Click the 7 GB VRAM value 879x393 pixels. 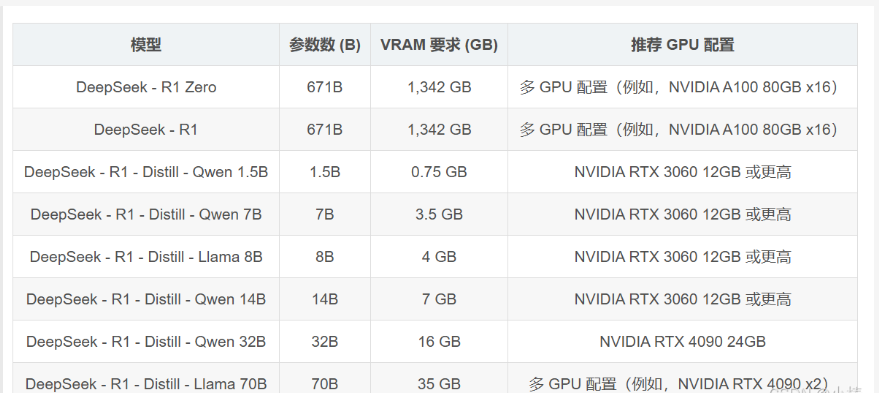click(439, 299)
